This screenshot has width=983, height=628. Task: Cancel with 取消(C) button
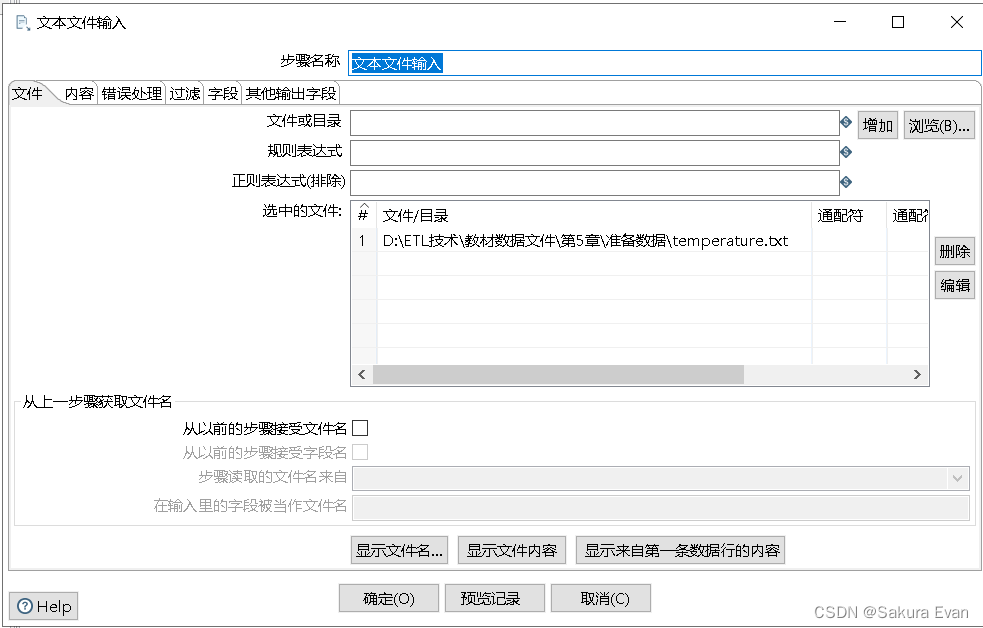(x=601, y=599)
